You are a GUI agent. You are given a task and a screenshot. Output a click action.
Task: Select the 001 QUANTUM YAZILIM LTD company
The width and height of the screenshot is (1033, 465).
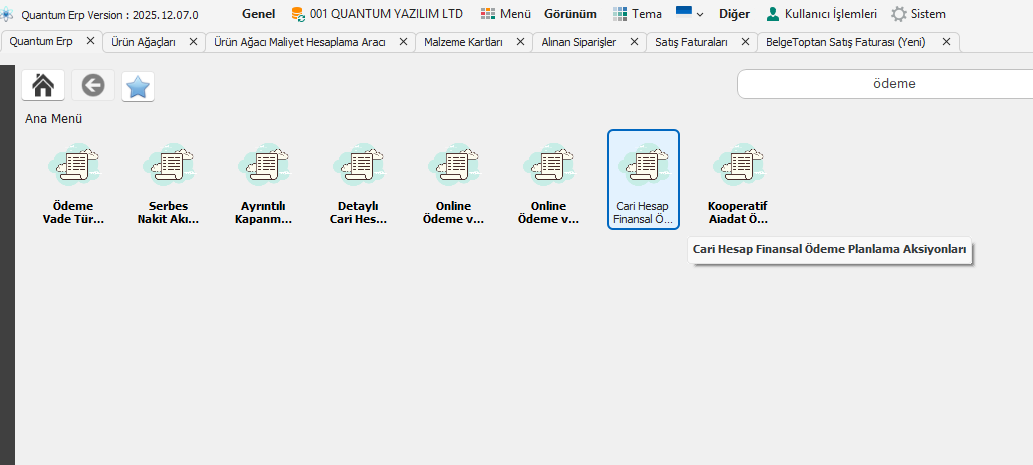tap(376, 14)
